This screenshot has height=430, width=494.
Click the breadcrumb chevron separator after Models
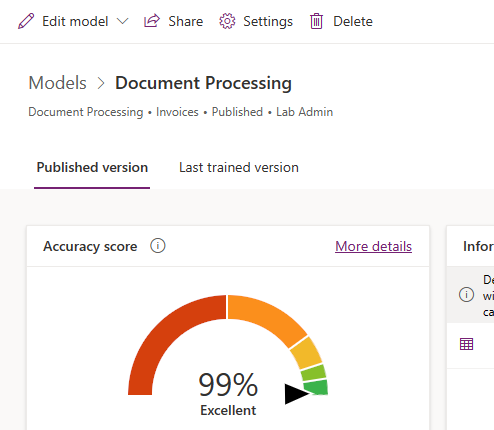[x=101, y=83]
